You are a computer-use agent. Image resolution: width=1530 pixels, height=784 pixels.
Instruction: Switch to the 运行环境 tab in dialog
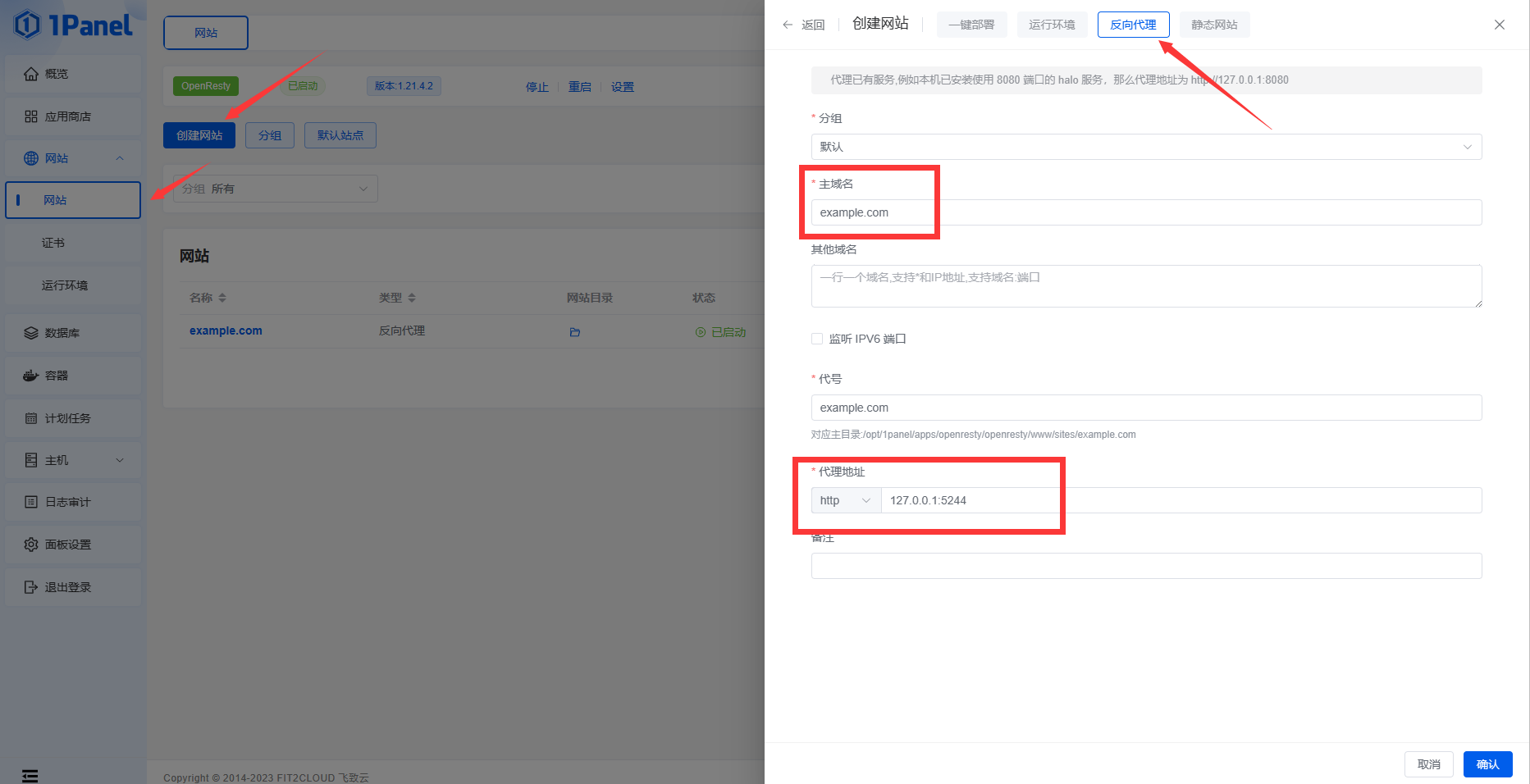[x=1052, y=25]
